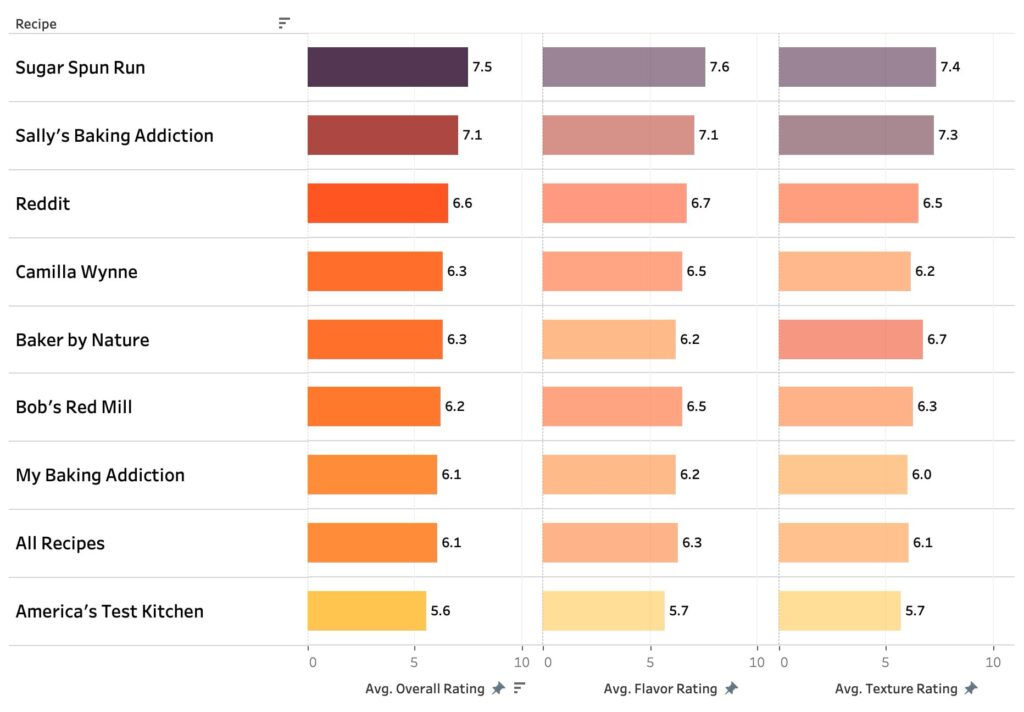
Task: Click the Avg. Texture Rating axis label
Action: tap(895, 689)
